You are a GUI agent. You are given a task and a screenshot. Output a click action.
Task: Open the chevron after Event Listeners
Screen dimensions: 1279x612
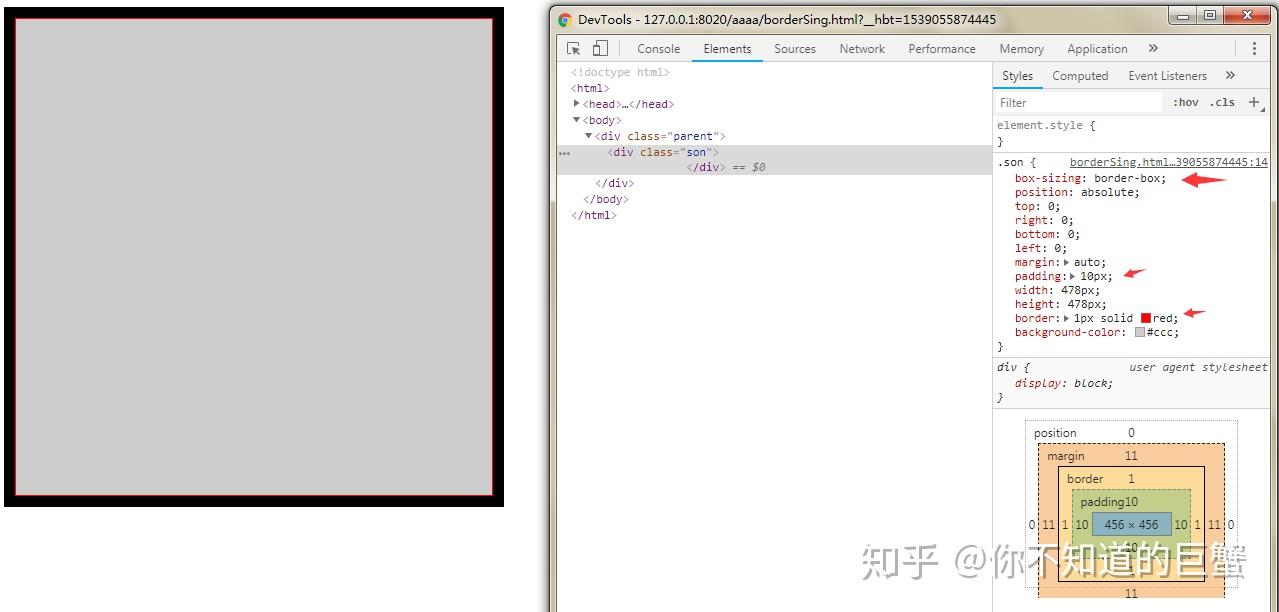click(x=1229, y=75)
